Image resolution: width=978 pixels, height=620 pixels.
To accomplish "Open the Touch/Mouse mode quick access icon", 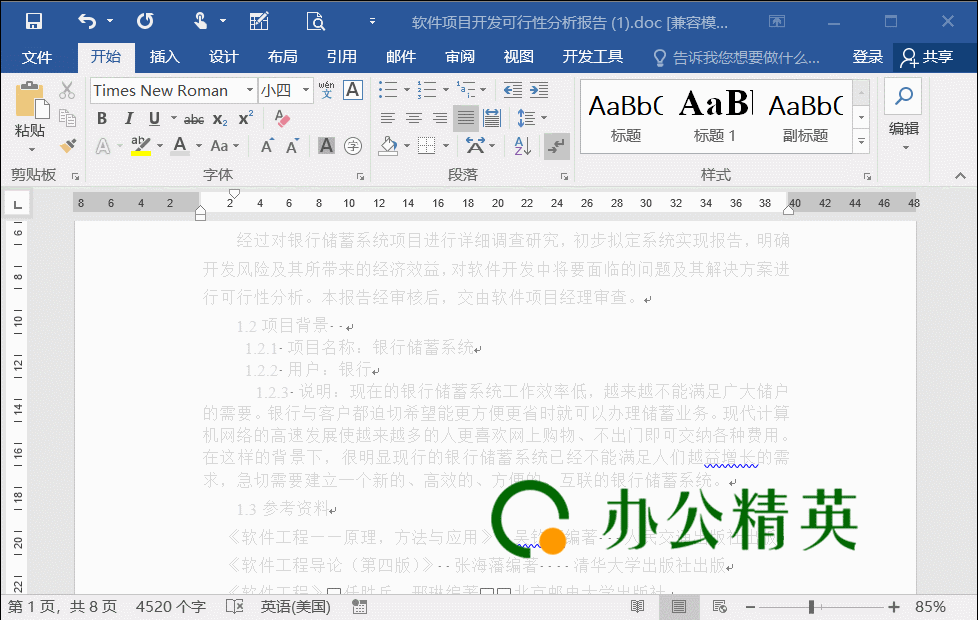I will 201,22.
